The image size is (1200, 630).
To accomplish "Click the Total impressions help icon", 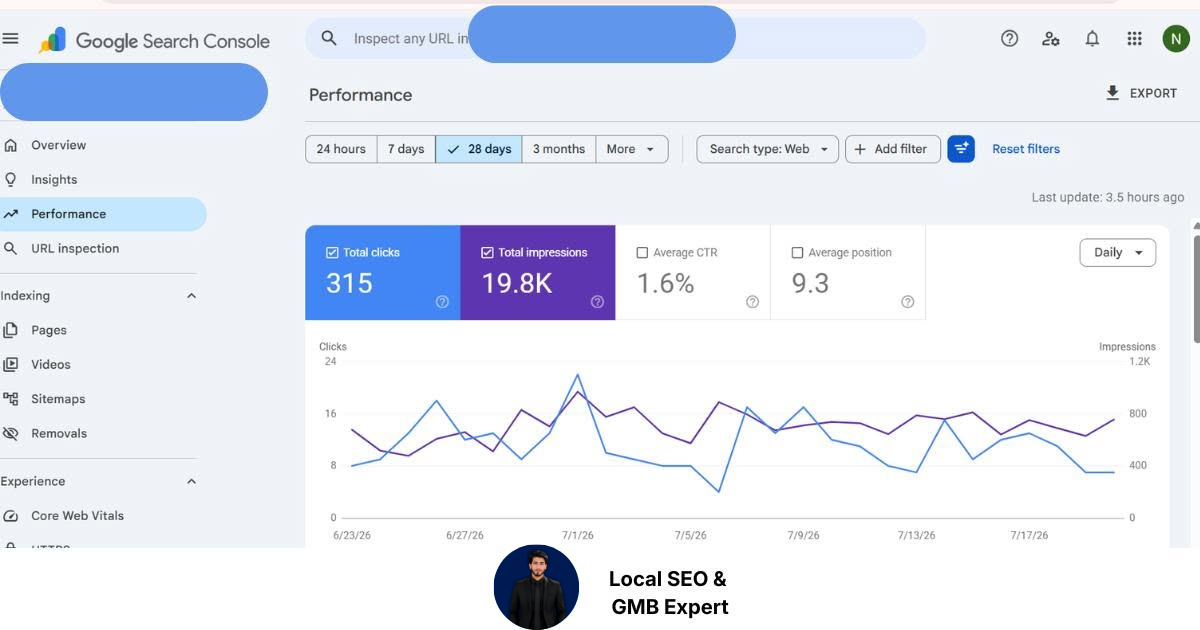I will click(x=597, y=302).
